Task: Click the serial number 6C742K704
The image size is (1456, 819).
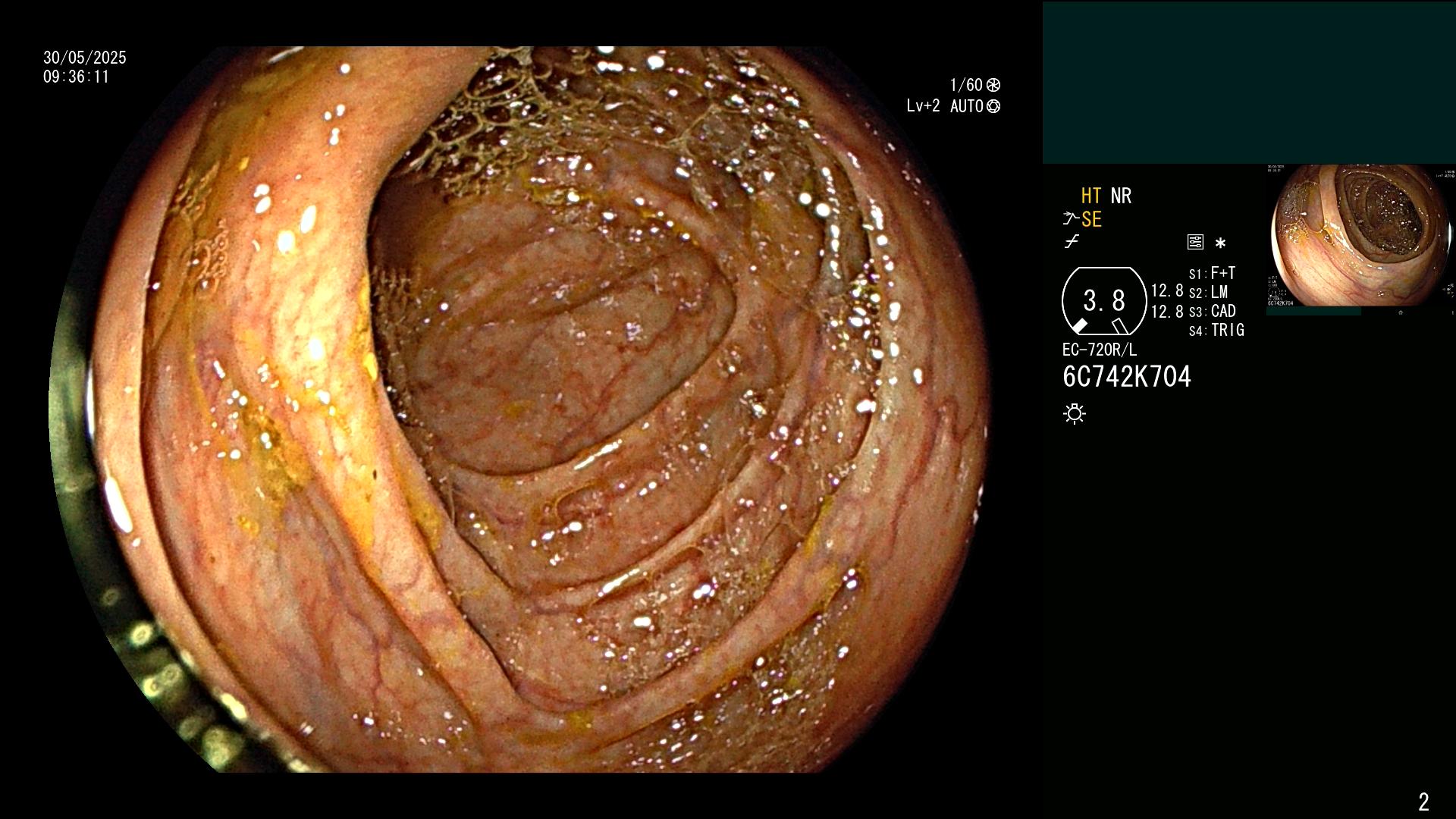Action: pos(1127,376)
